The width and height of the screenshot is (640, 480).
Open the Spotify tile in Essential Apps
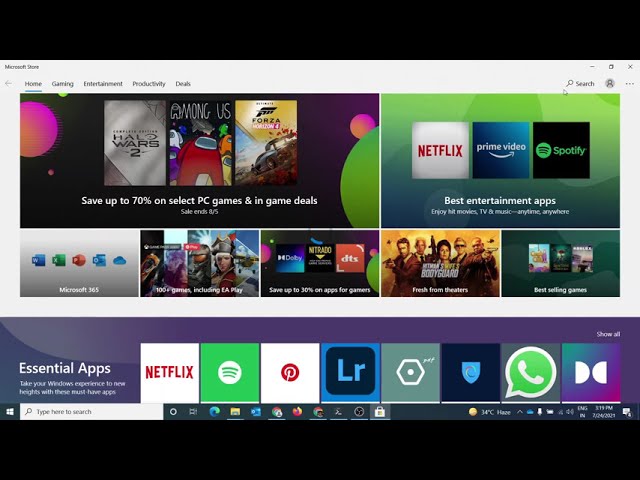[230, 373]
